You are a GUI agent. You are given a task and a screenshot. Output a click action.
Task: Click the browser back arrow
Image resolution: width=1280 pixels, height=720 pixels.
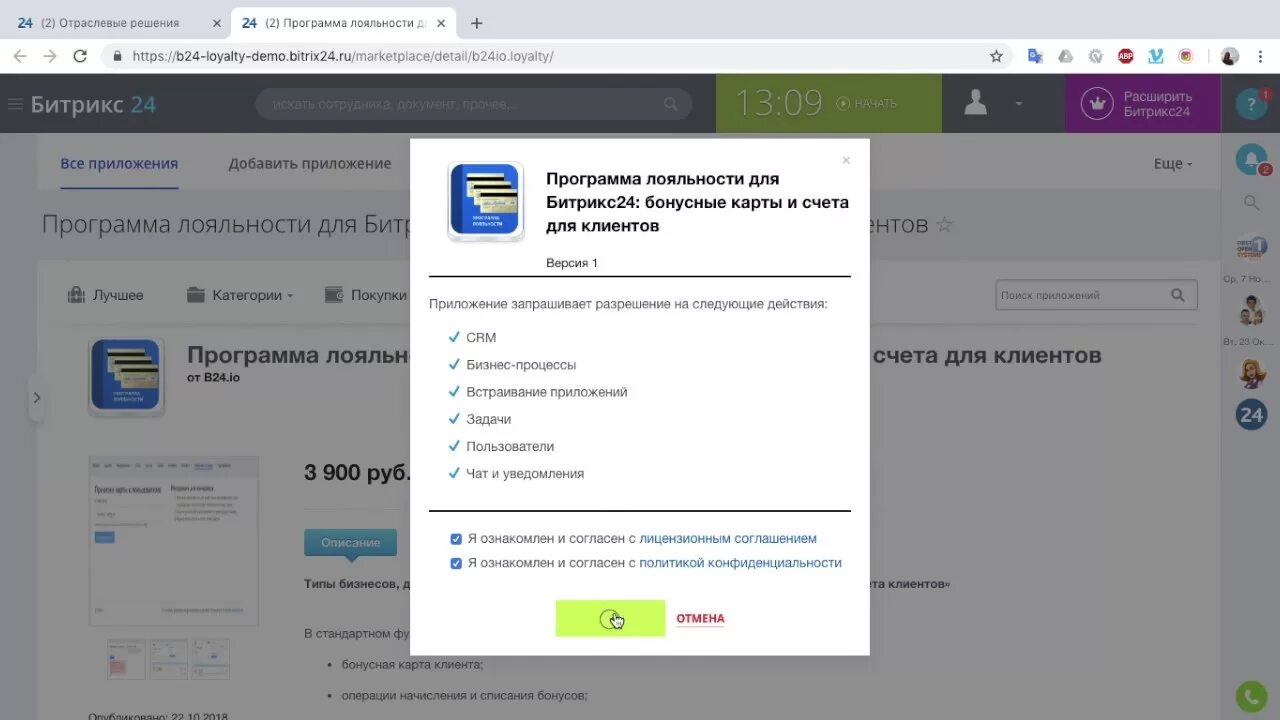(x=20, y=57)
